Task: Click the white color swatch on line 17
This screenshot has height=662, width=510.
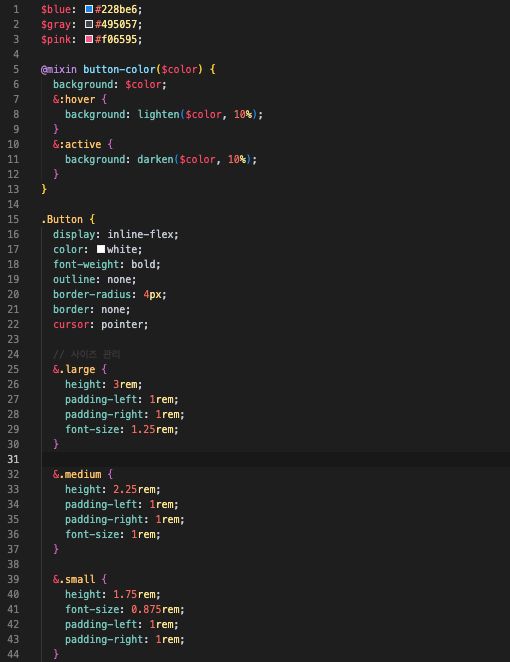Action: [101, 249]
